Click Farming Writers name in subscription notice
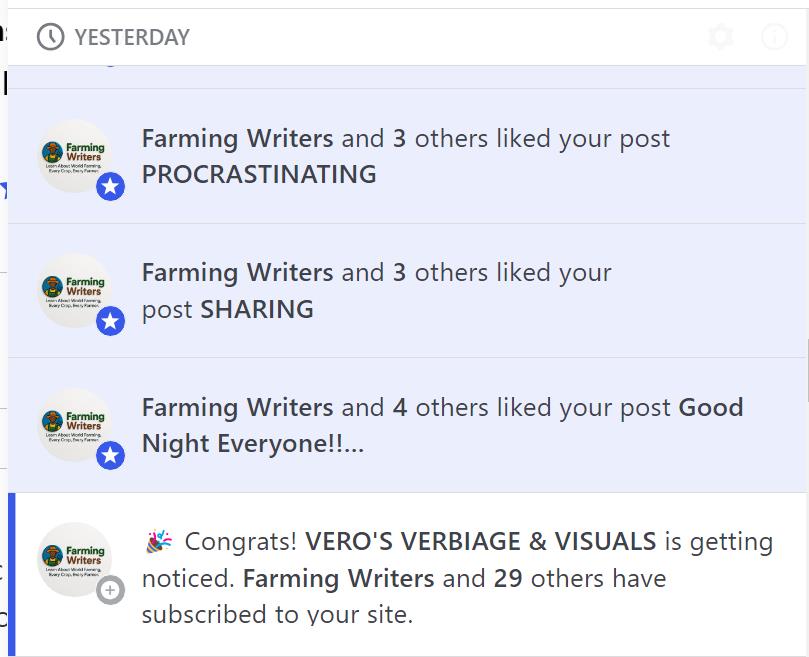This screenshot has width=809, height=657. click(x=338, y=578)
